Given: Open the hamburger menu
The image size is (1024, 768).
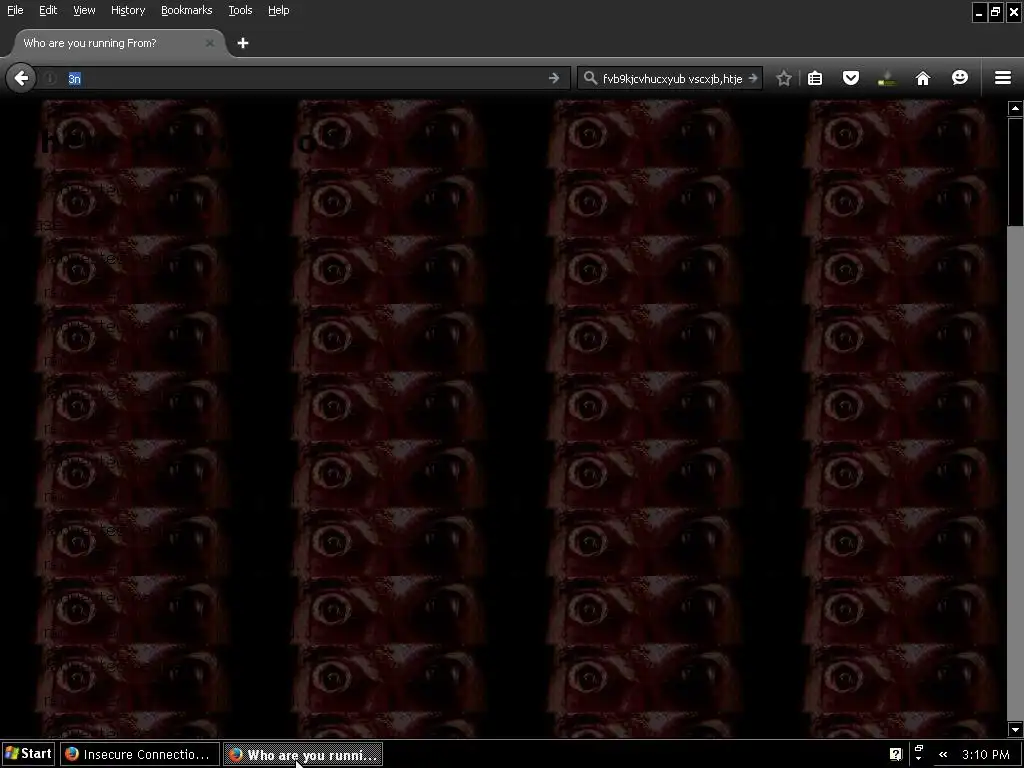Looking at the screenshot, I should 1003,78.
